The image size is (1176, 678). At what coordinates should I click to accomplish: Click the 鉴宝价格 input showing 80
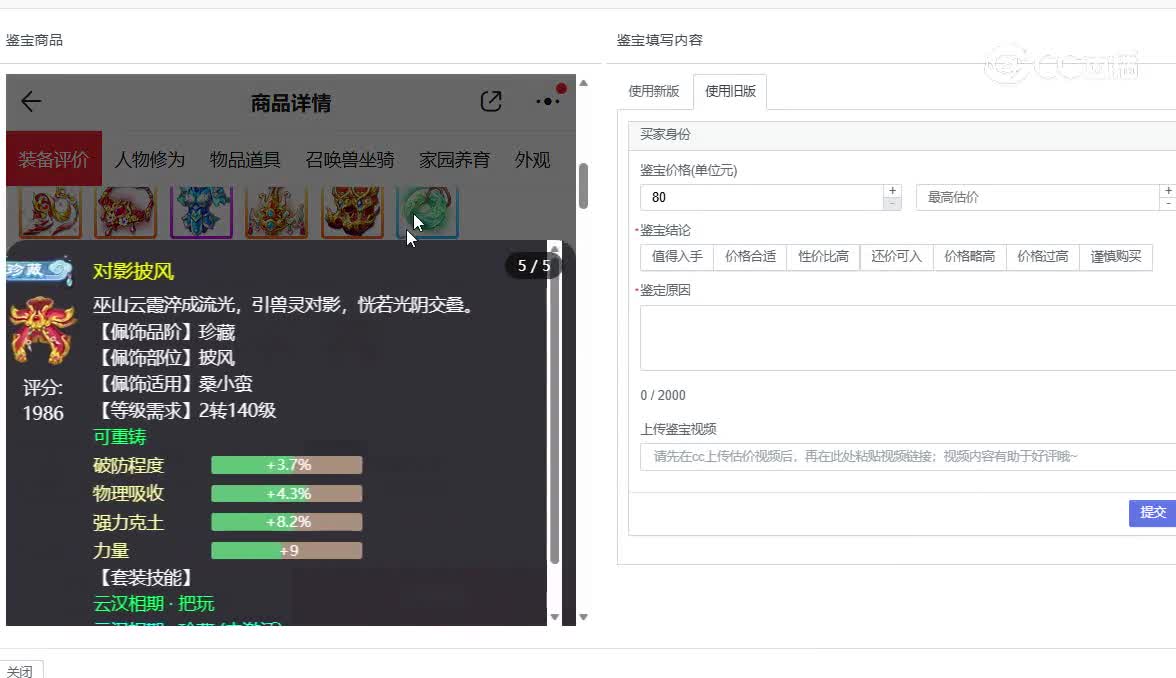(763, 197)
